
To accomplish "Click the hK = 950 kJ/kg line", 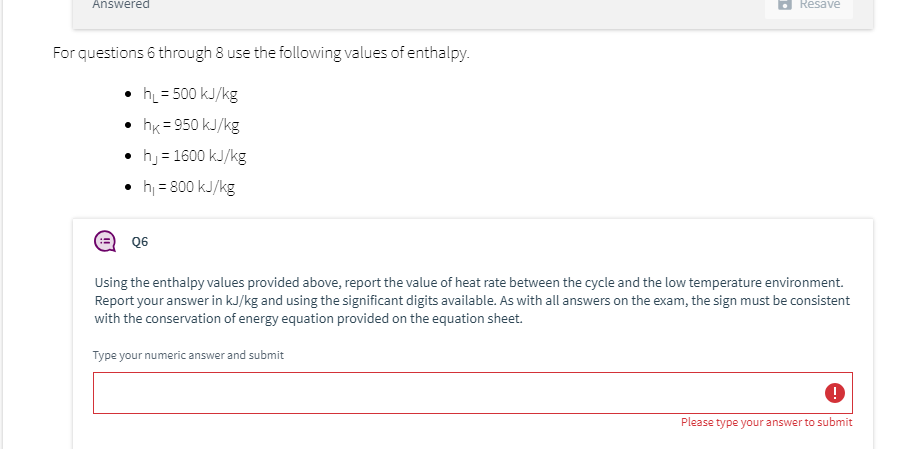I will [x=191, y=125].
